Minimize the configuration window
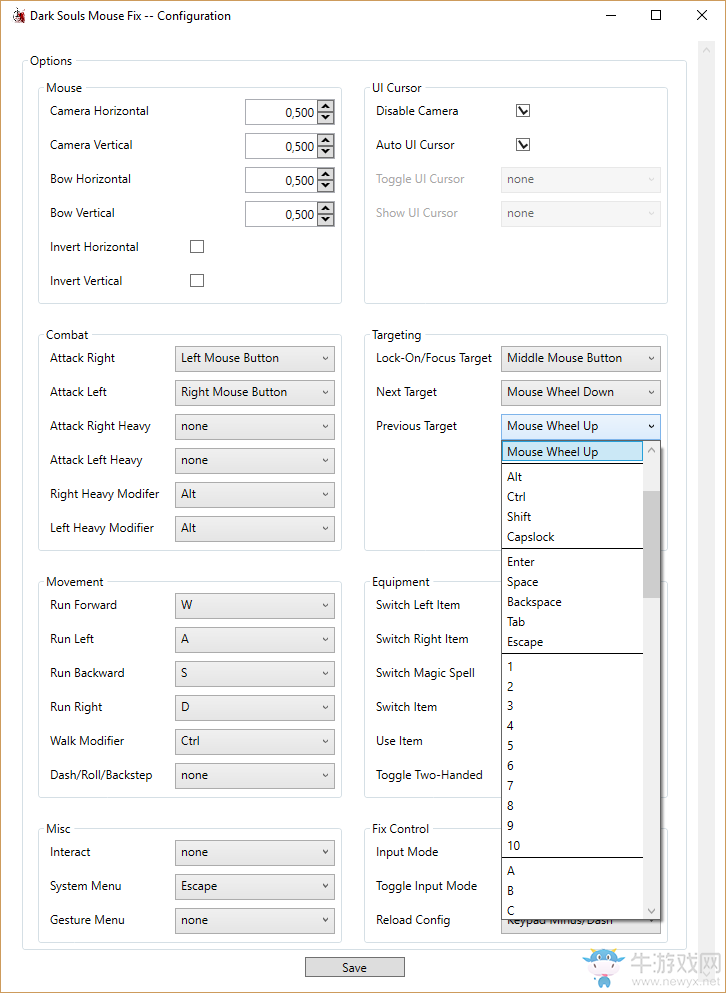This screenshot has height=993, width=726. click(x=611, y=15)
